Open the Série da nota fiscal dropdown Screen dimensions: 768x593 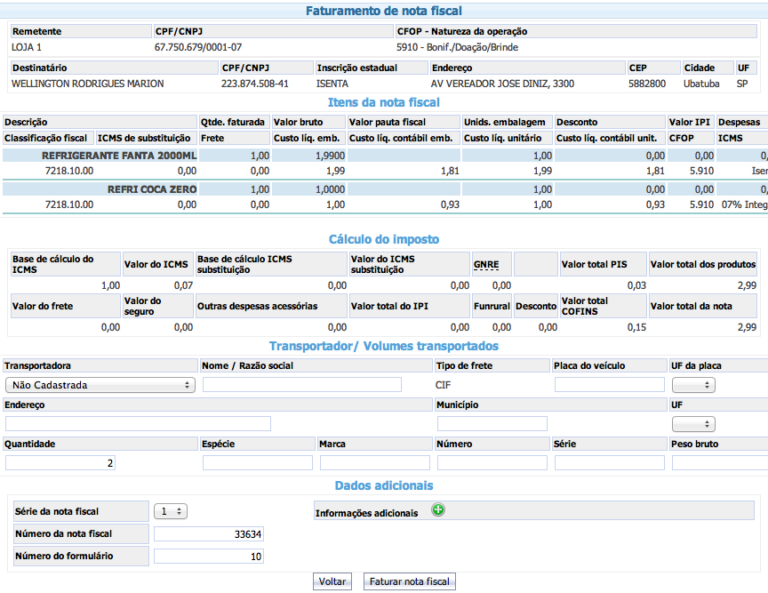pos(171,511)
